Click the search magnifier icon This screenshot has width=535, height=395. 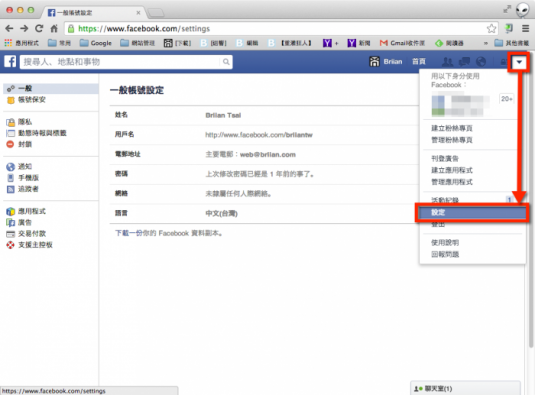[226, 62]
